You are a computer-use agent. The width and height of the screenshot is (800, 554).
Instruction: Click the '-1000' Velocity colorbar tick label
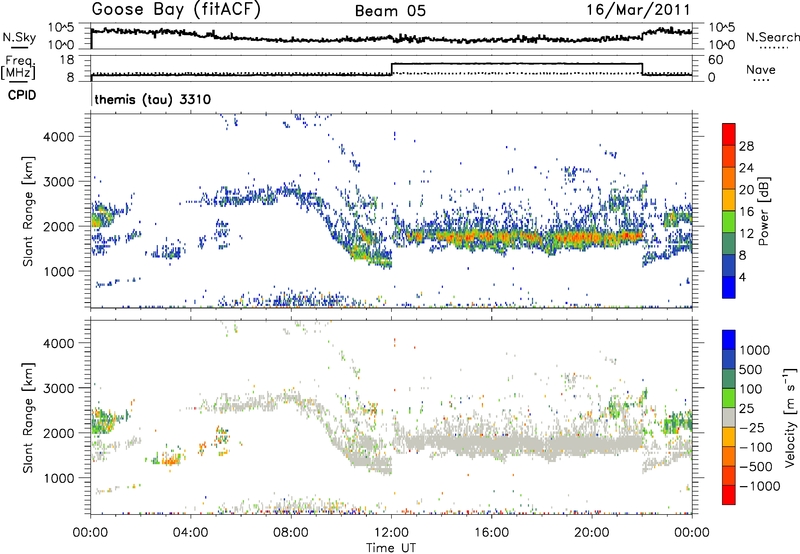(x=760, y=486)
